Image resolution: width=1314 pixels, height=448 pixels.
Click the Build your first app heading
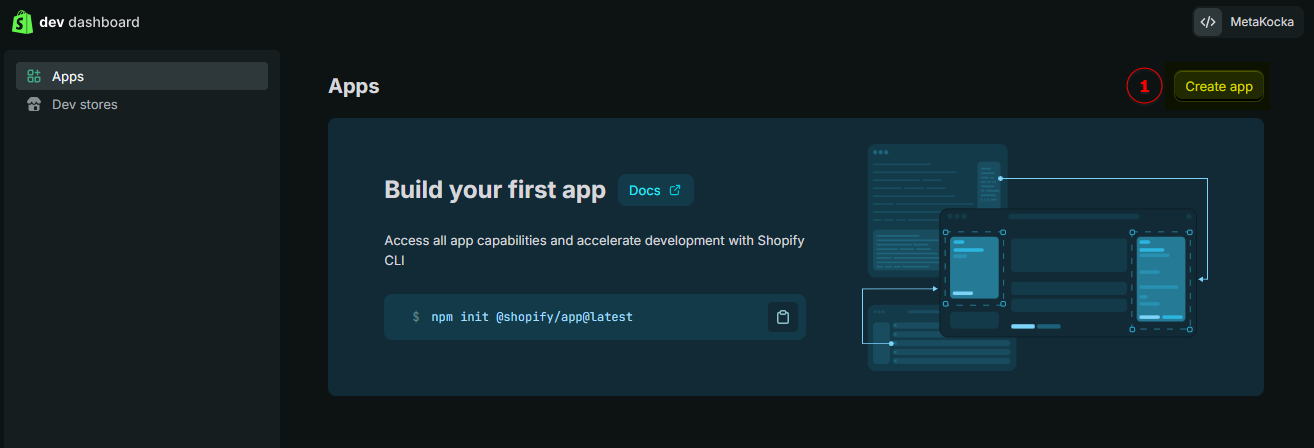(495, 190)
